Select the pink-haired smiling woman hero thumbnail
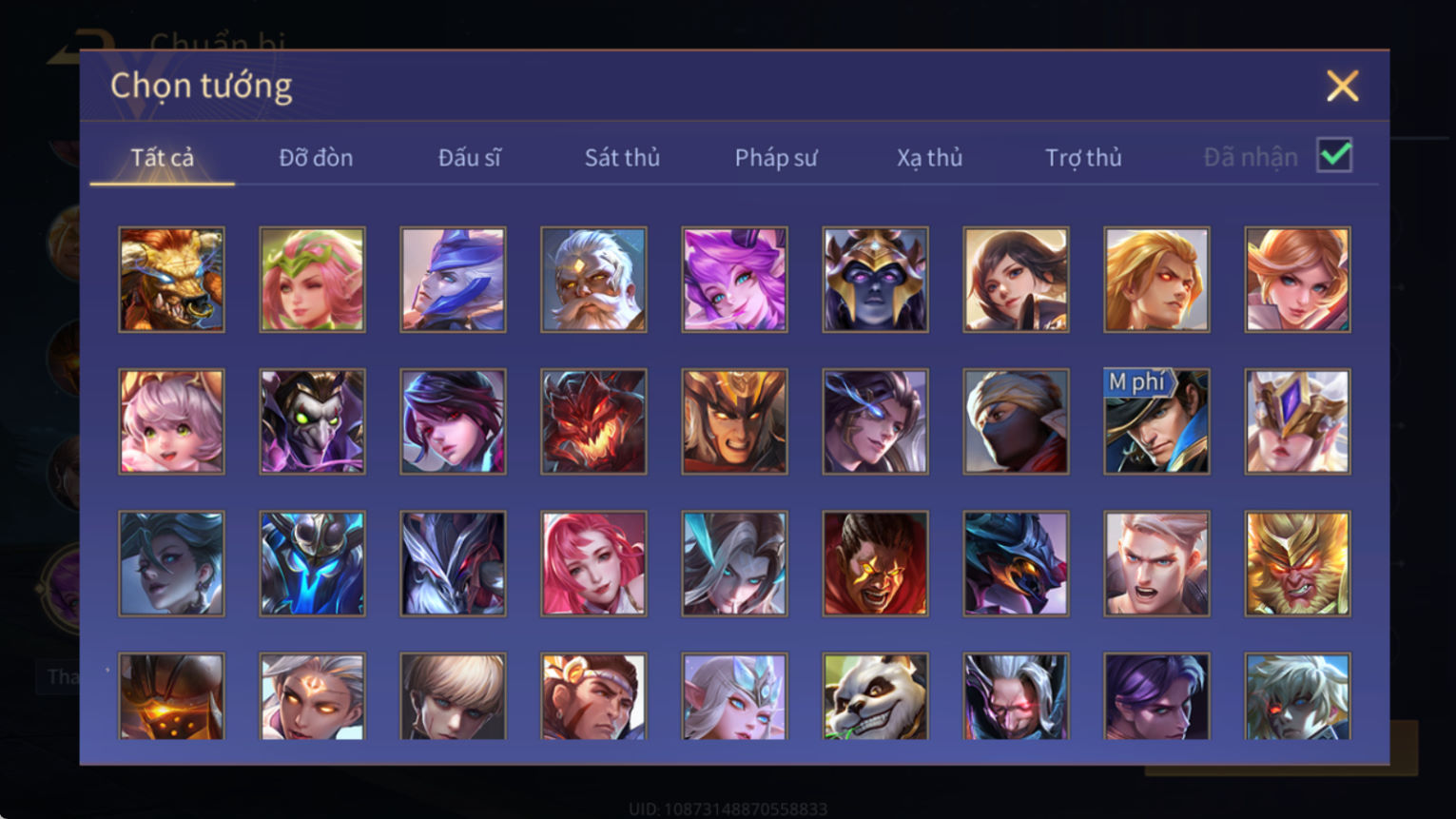1456x819 pixels. coord(593,563)
